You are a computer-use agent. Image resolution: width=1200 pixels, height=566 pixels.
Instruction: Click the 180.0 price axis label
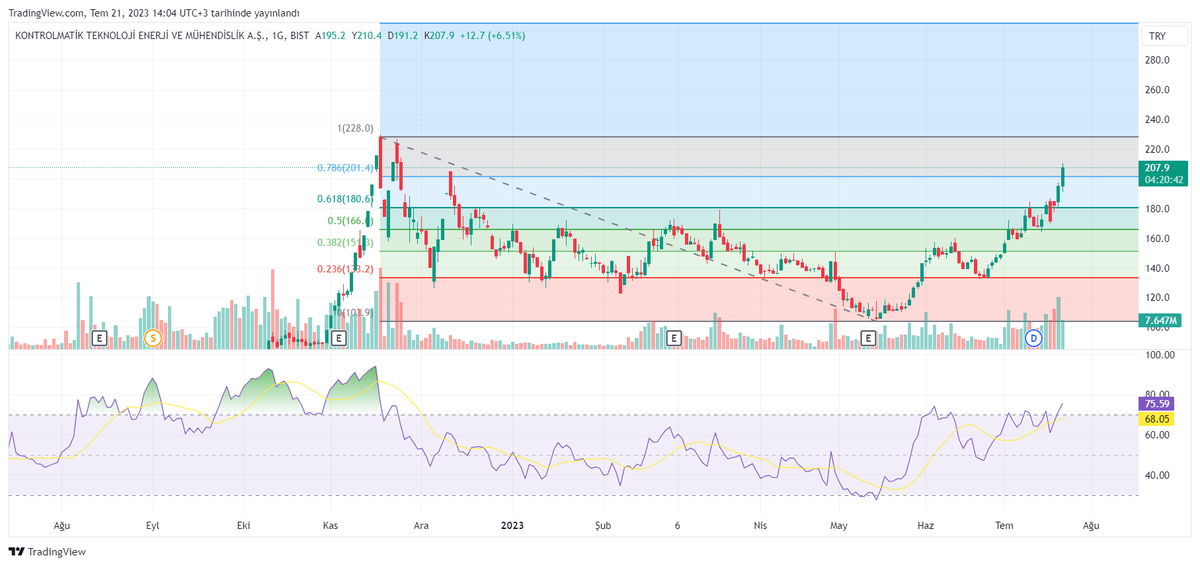click(x=1158, y=209)
